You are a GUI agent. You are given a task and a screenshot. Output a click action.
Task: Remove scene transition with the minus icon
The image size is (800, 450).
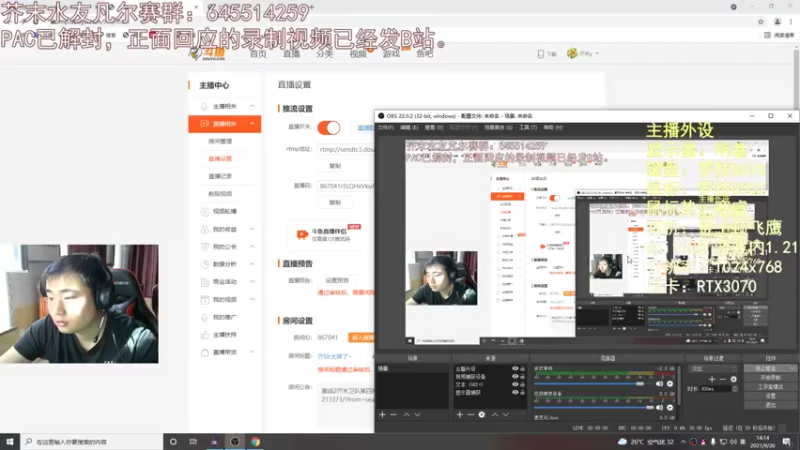click(723, 379)
